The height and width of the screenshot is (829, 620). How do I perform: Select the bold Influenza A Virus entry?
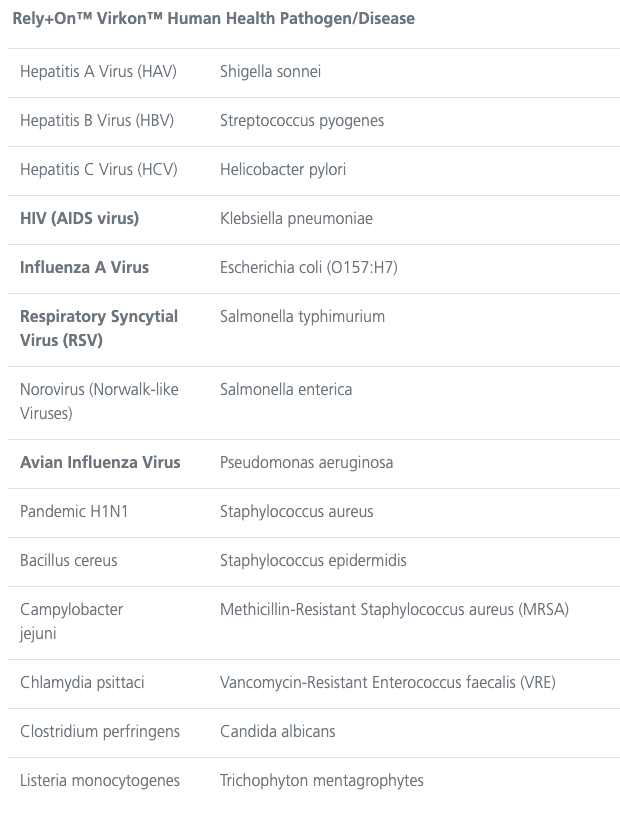[84, 268]
